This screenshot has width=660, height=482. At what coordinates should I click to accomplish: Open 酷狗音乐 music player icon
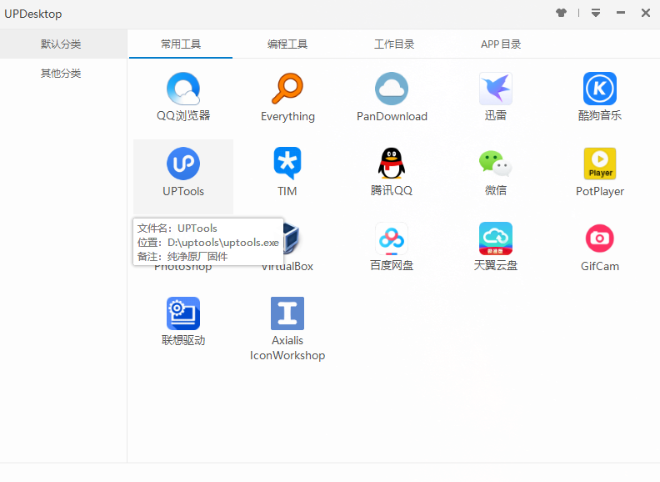(x=600, y=88)
